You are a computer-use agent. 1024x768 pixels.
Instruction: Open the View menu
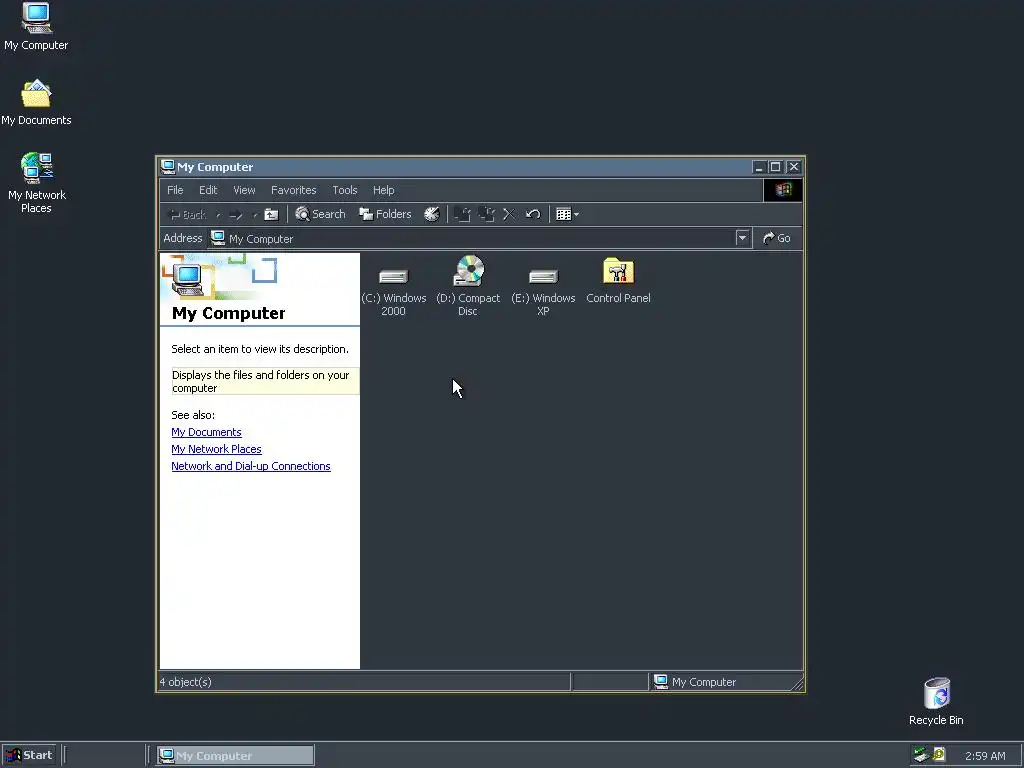244,190
